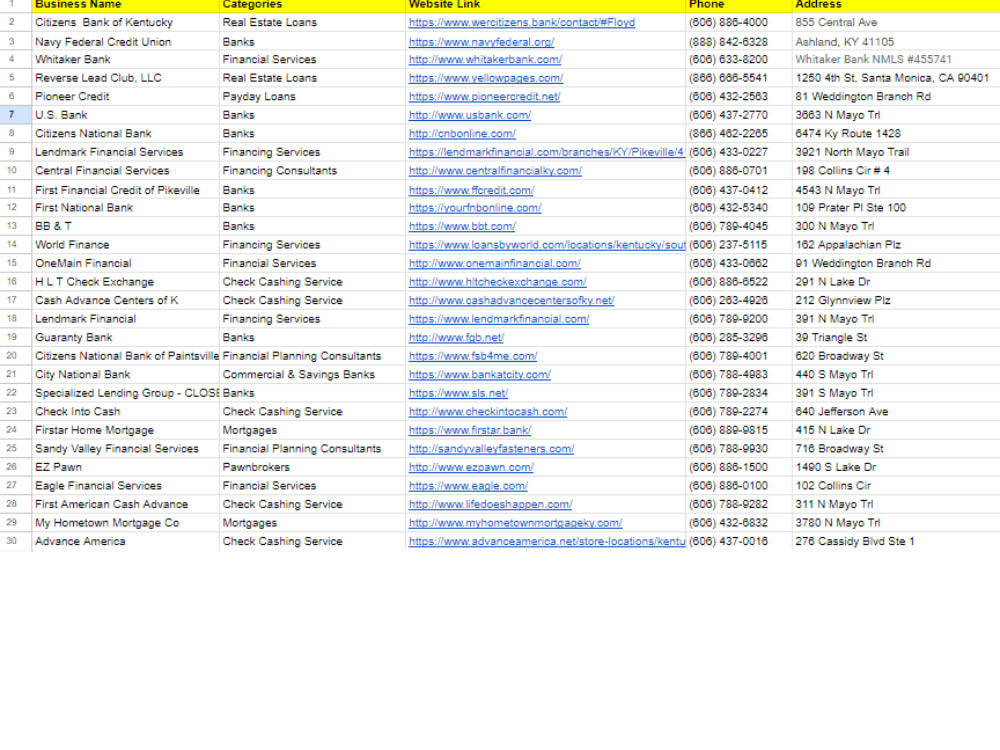Open the bbt.com link
This screenshot has width=1000, height=750.
tap(462, 226)
